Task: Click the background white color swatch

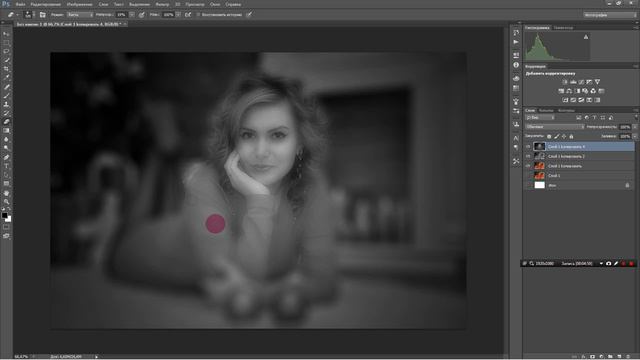Action: point(8,219)
